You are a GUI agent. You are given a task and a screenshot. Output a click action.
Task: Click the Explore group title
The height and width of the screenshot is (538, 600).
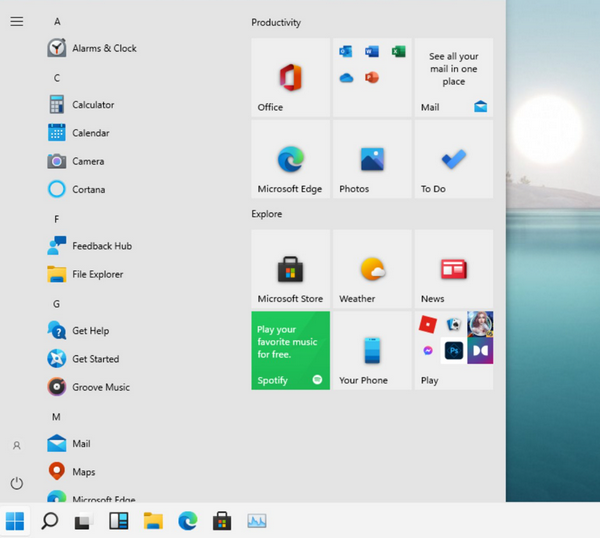[x=267, y=214]
